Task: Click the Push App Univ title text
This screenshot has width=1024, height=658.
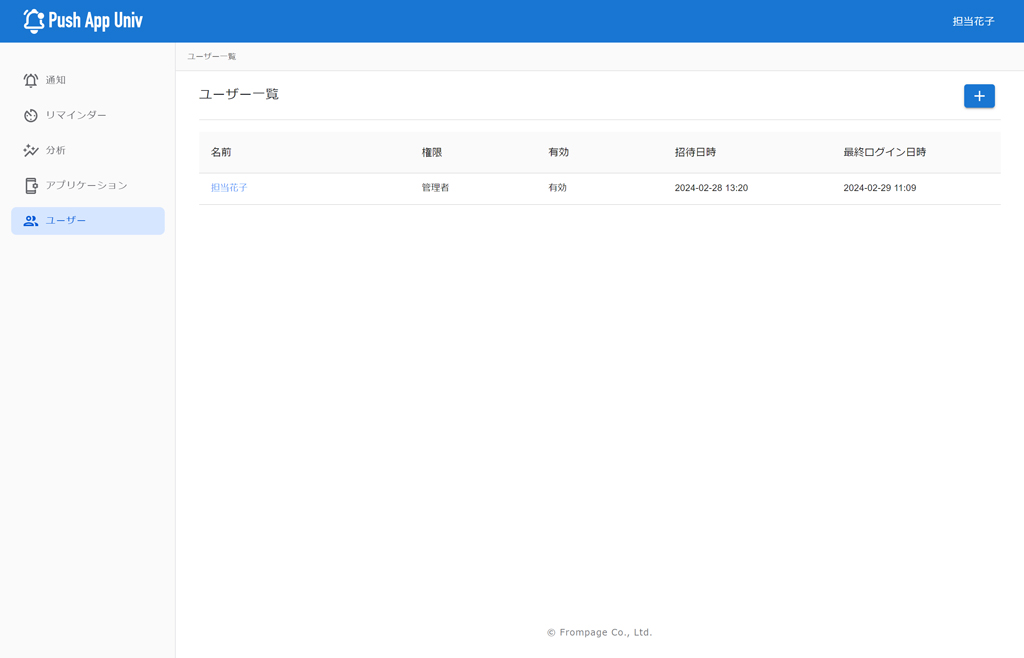Action: [x=95, y=21]
